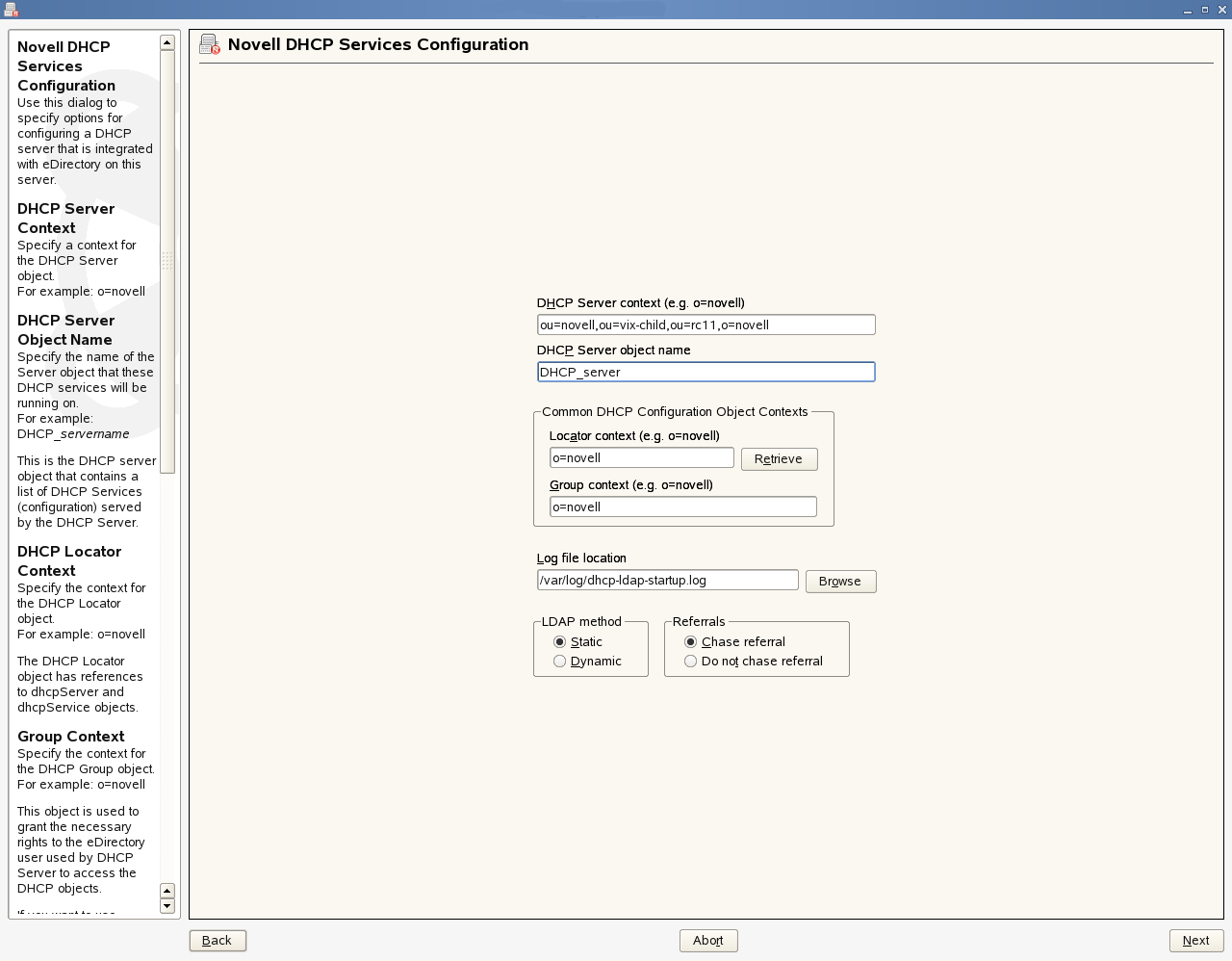Browse for the log file location
This screenshot has width=1232, height=961.
(x=840, y=582)
